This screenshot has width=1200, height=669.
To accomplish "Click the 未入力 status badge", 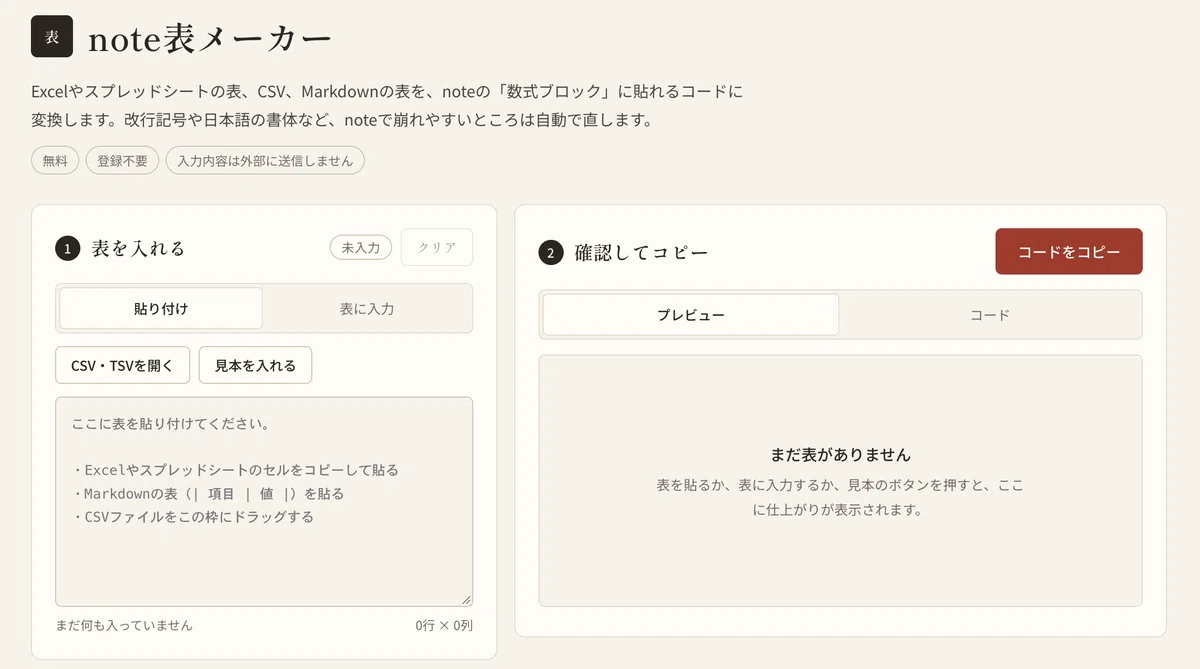I will click(361, 248).
